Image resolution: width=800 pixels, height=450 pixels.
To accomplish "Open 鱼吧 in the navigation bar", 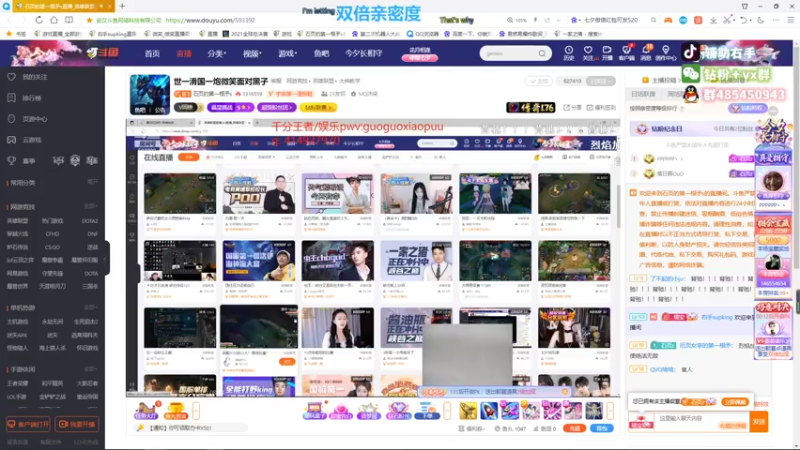I will click(321, 53).
